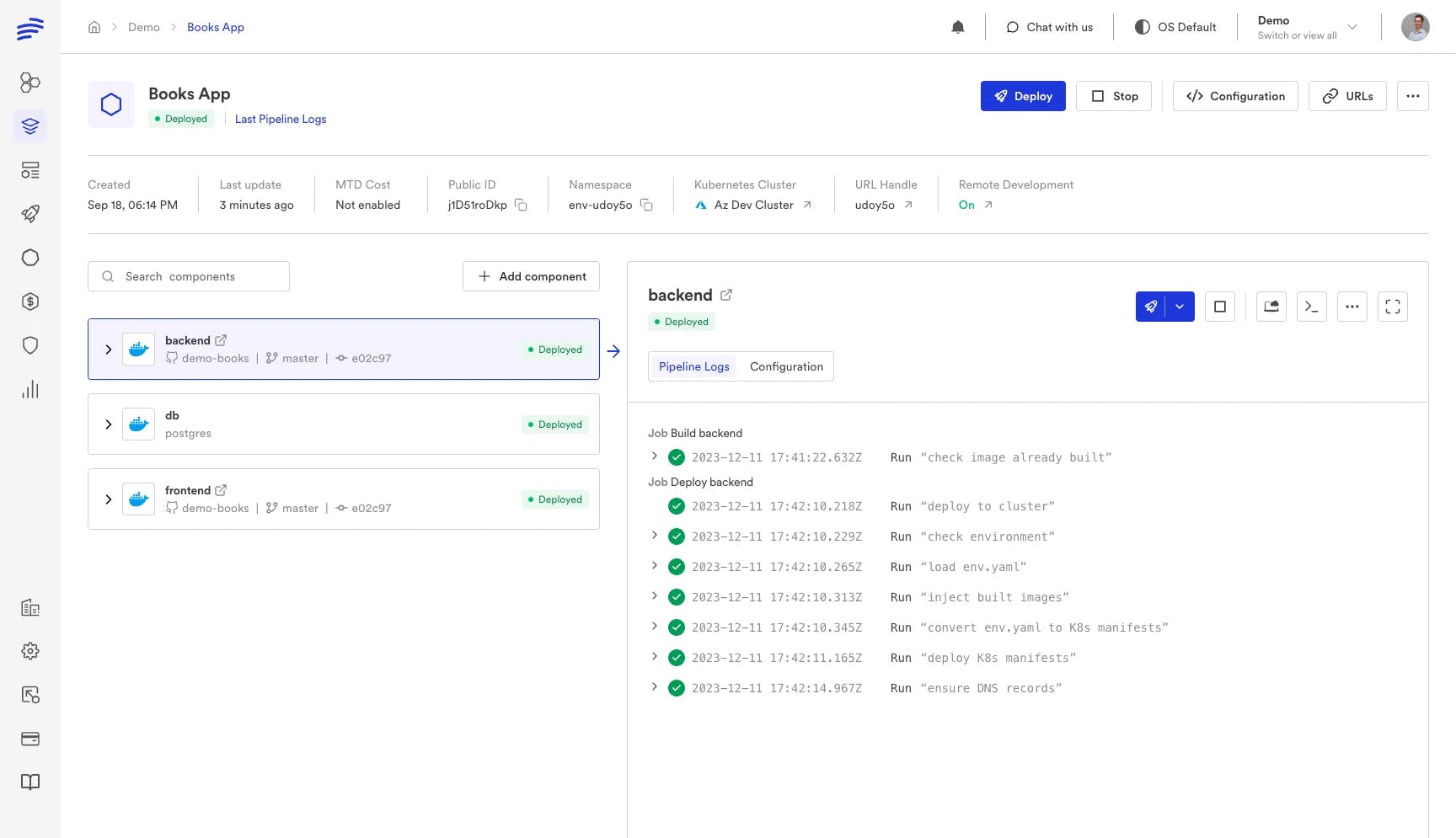Expand backend panel to fullscreen
This screenshot has width=1456, height=838.
(x=1392, y=307)
